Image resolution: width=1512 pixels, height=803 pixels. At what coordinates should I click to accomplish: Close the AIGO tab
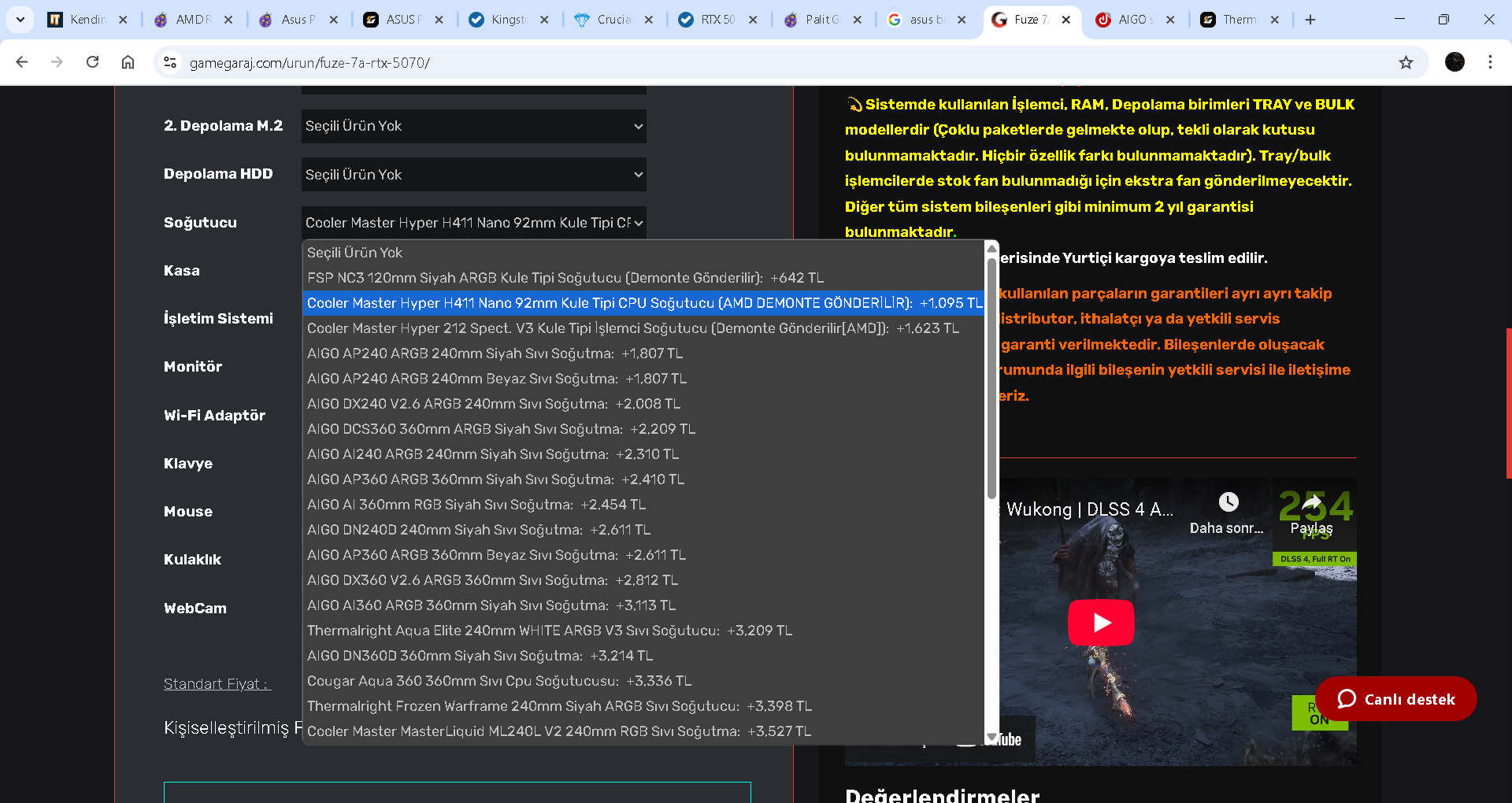pyautogui.click(x=1170, y=20)
